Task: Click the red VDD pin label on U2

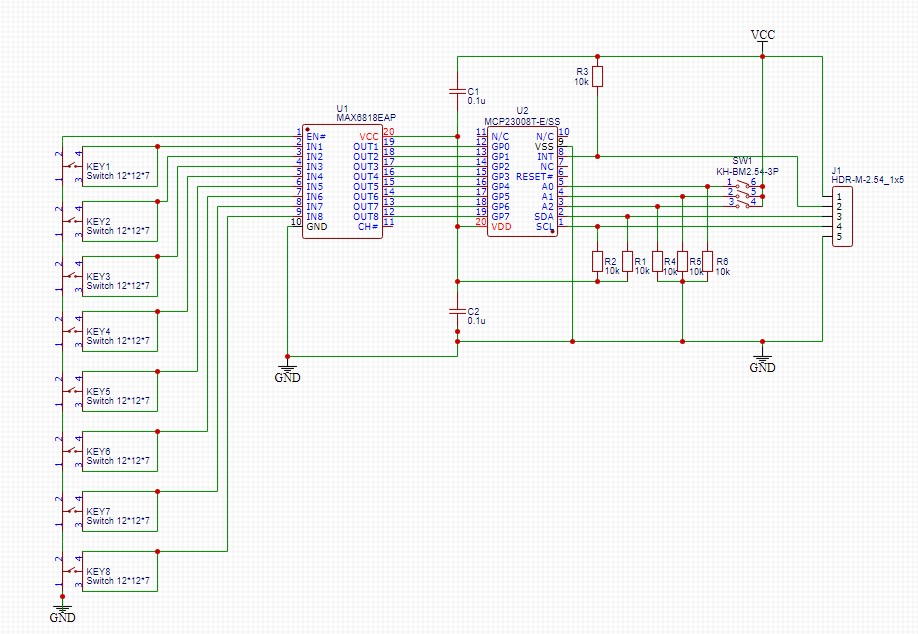Action: (501, 227)
